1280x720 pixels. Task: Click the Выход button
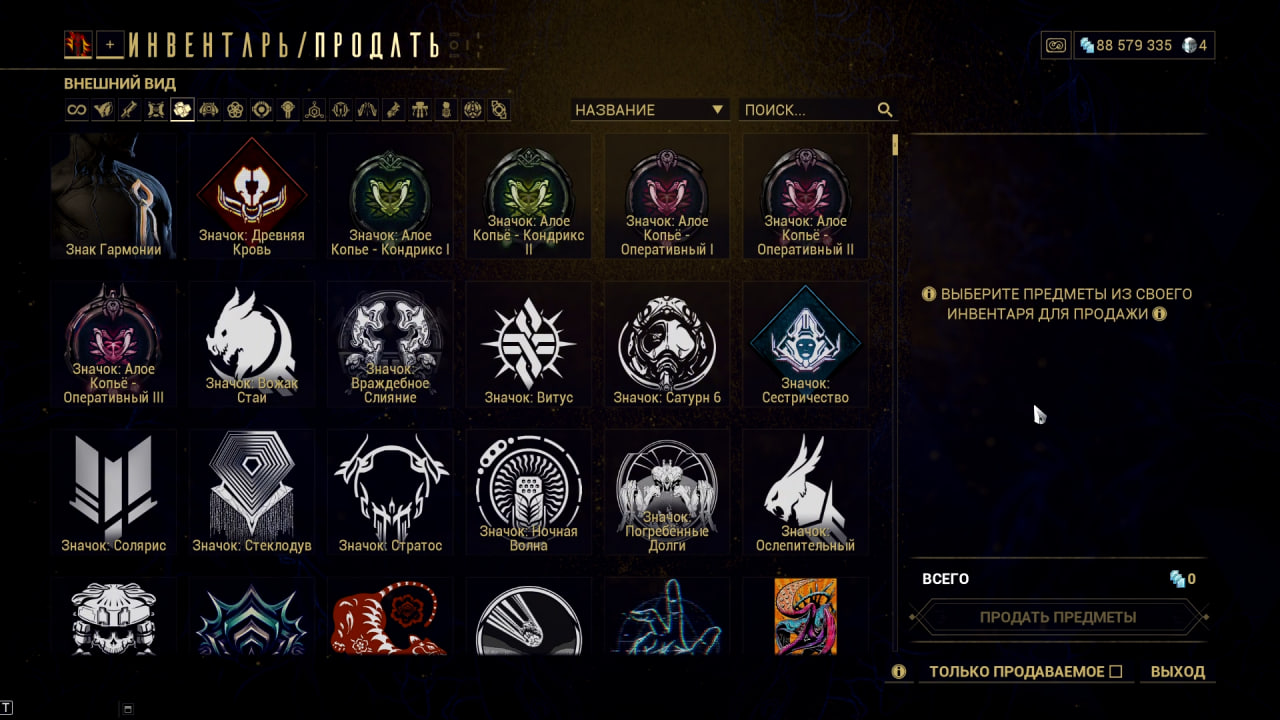(x=1178, y=672)
